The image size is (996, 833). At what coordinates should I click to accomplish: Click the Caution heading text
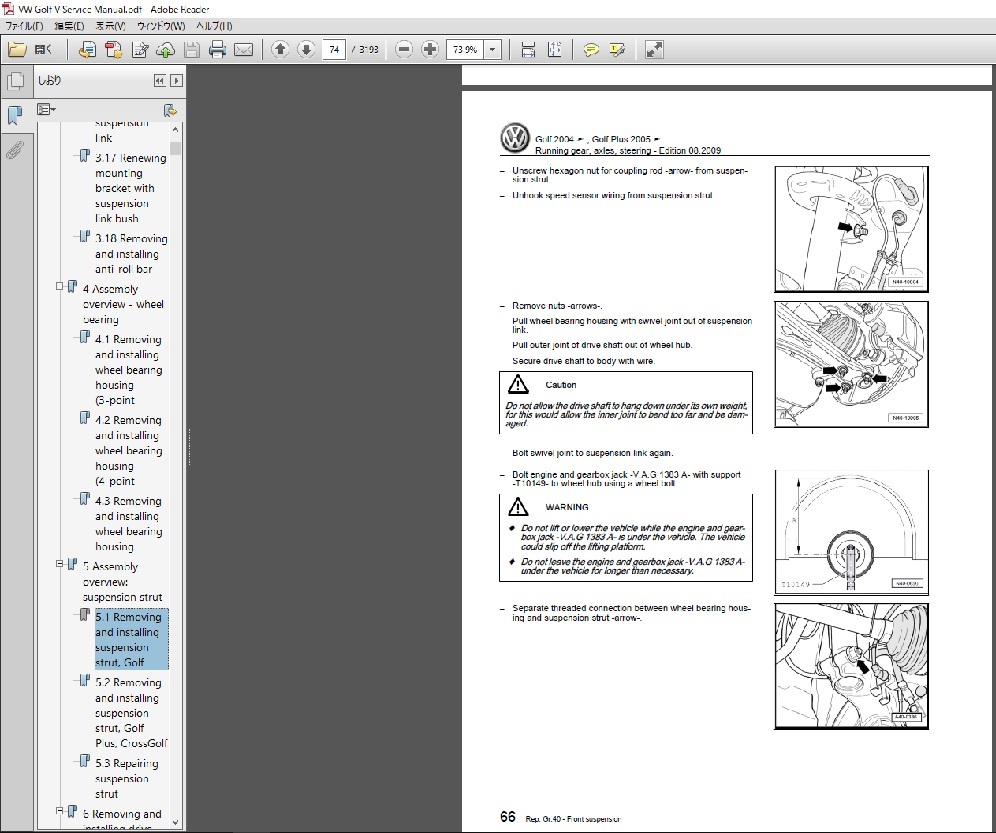560,385
